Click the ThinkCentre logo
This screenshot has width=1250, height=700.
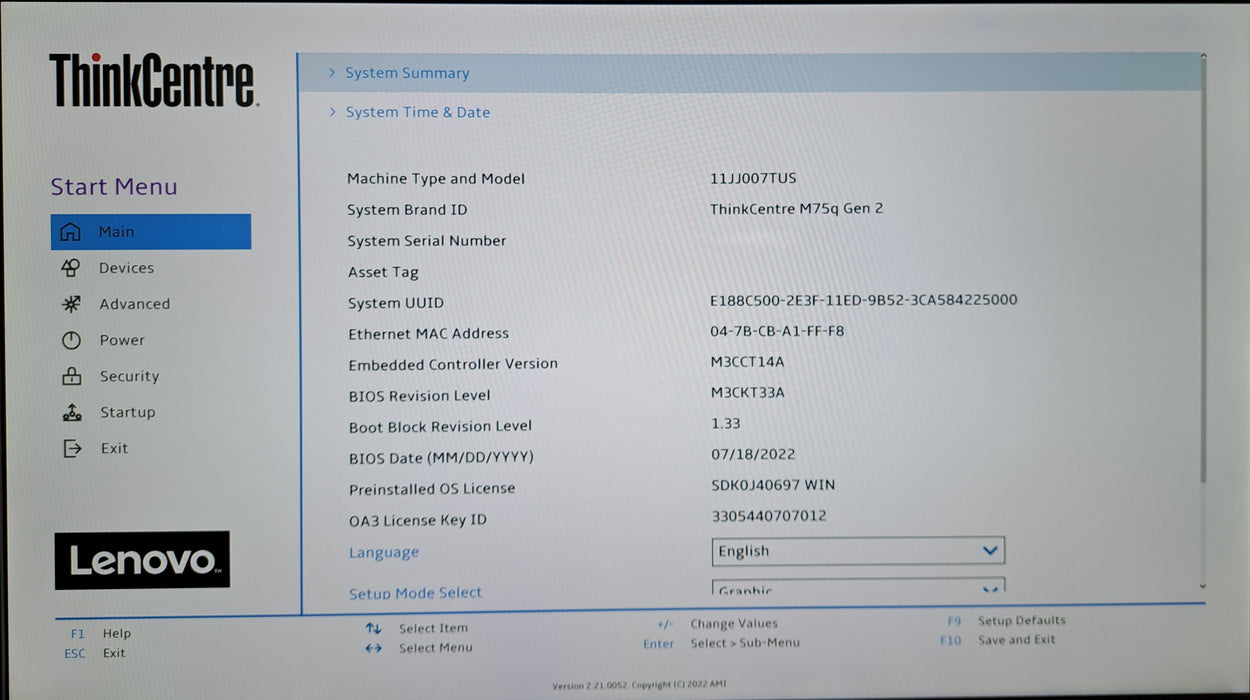pos(153,80)
